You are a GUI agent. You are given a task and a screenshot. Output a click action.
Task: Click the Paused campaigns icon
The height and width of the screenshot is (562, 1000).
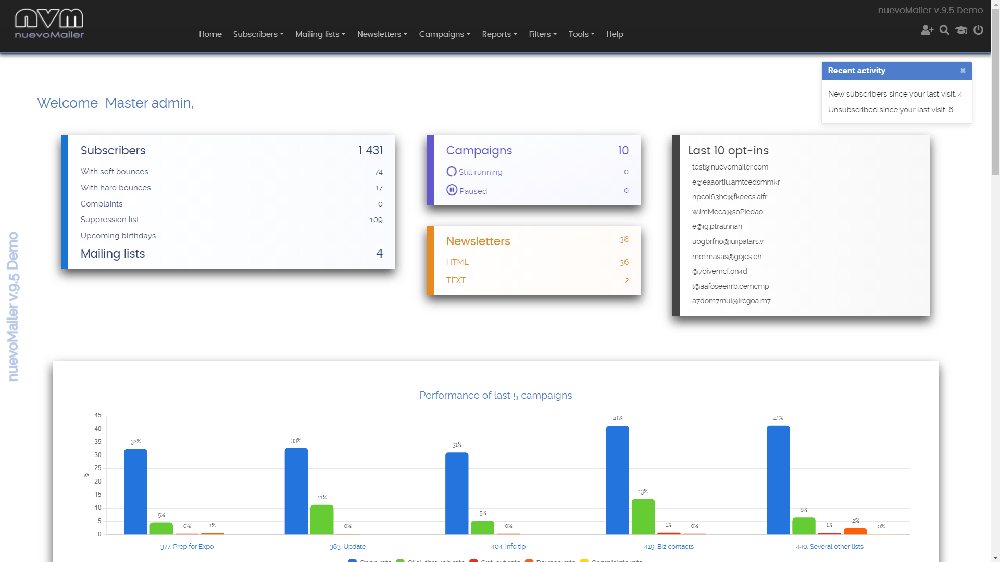[x=452, y=190]
